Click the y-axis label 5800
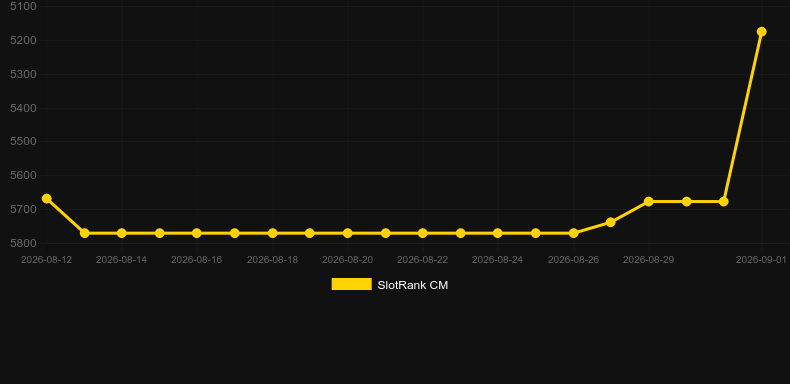The height and width of the screenshot is (384, 790). (x=23, y=243)
